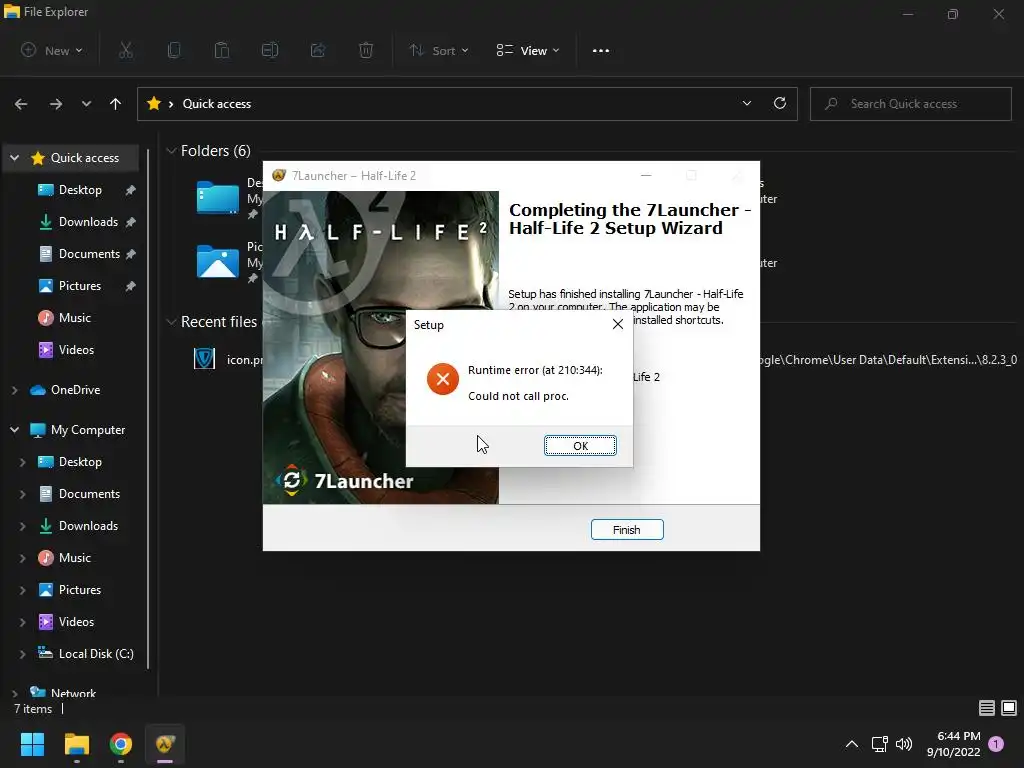Open the clock and date flyout
Viewport: 1024px width, 768px height.
pyautogui.click(x=953, y=744)
